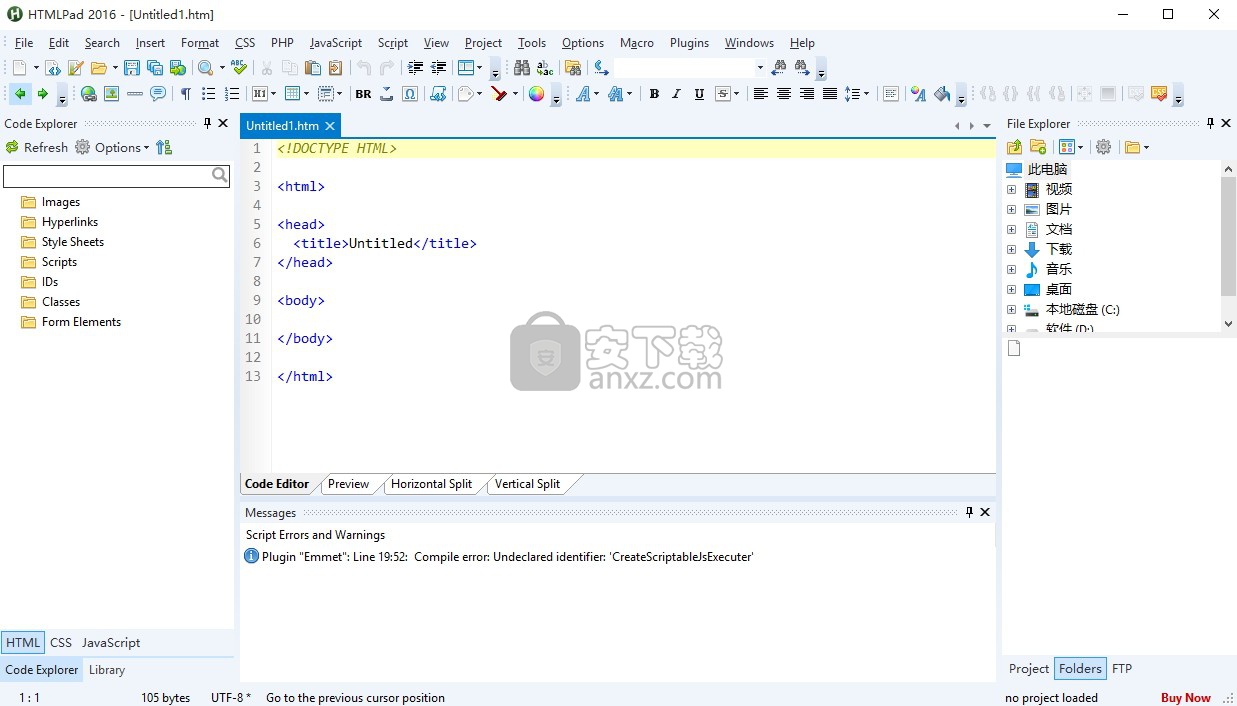Screen dimensions: 1237x706
Task: Select the JavaScript explorer tab
Action: tap(111, 643)
